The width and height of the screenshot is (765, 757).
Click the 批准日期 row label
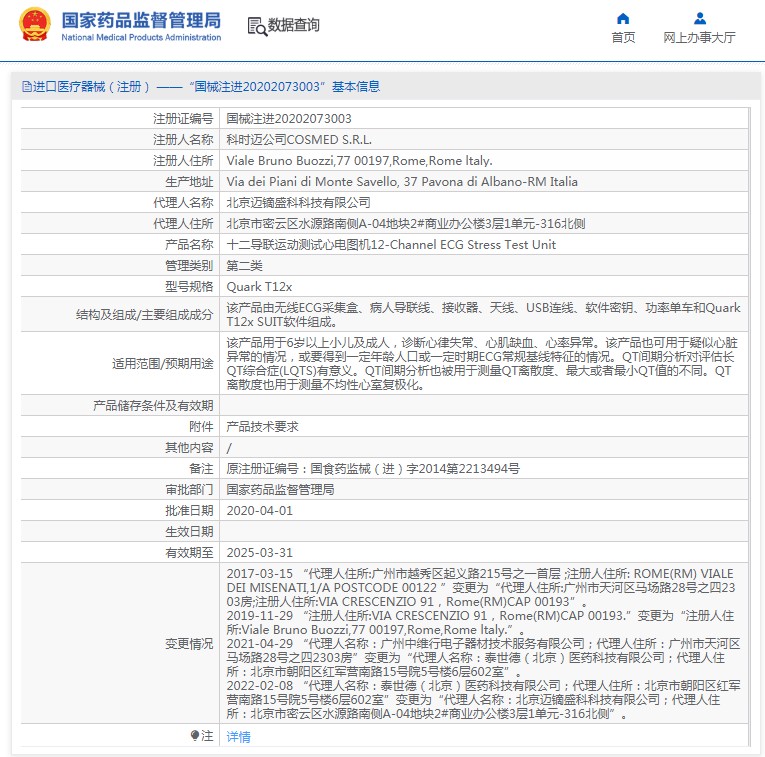tap(189, 511)
